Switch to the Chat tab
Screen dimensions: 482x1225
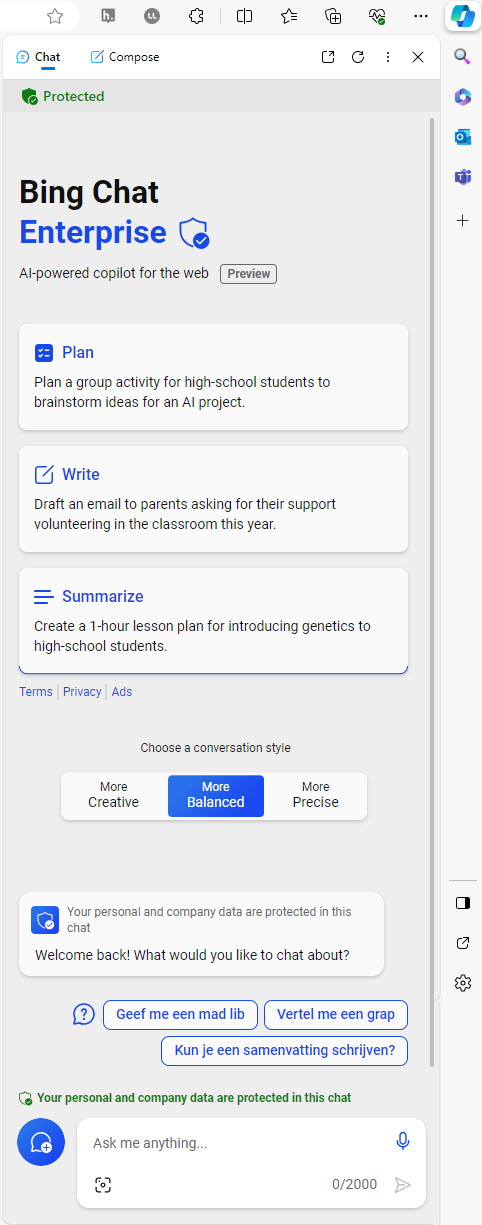click(x=38, y=57)
